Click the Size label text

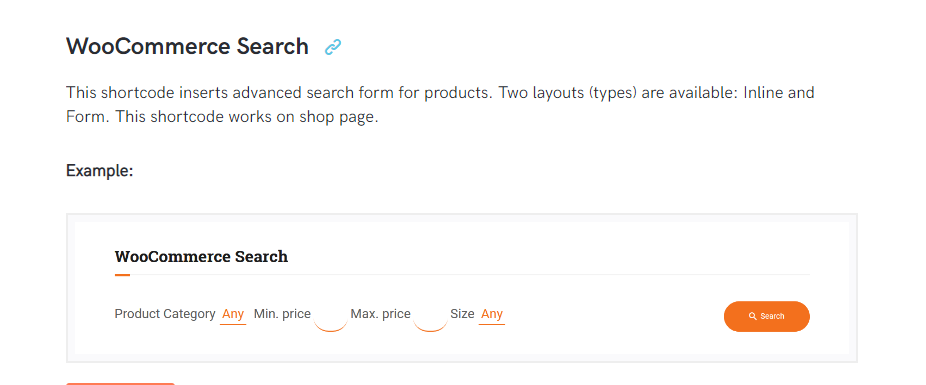(x=462, y=314)
